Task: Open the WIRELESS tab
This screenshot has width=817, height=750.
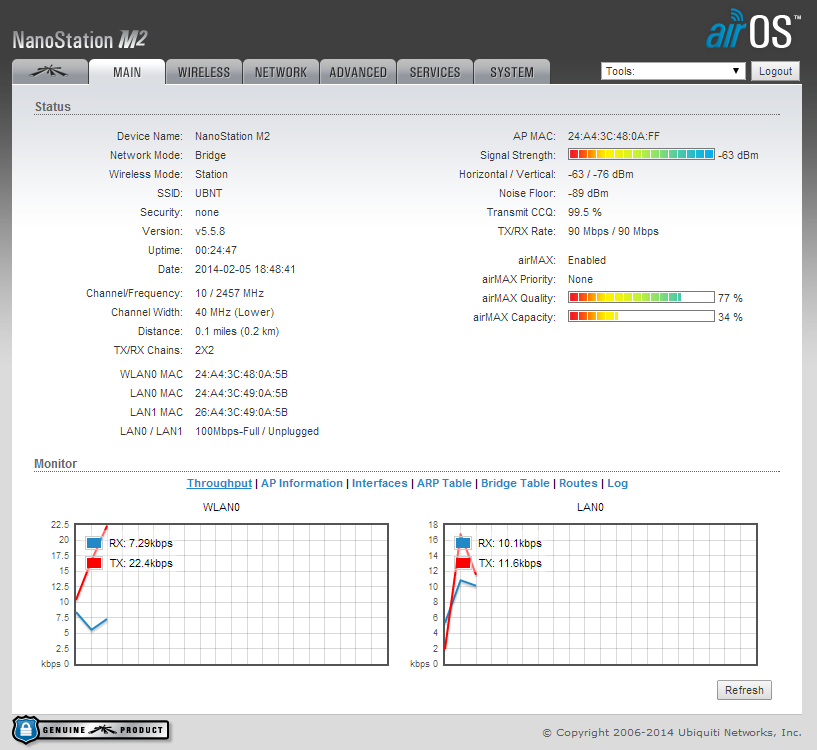Action: [x=204, y=72]
